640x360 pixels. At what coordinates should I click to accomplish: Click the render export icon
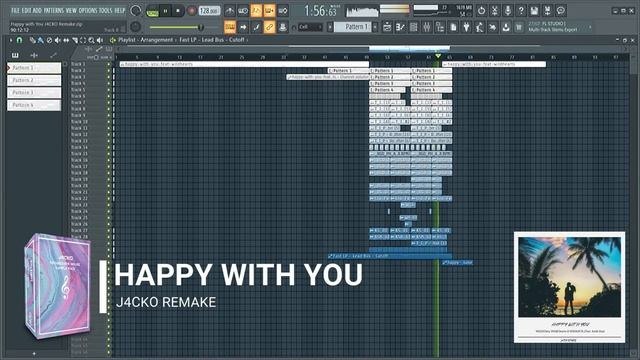tap(547, 11)
